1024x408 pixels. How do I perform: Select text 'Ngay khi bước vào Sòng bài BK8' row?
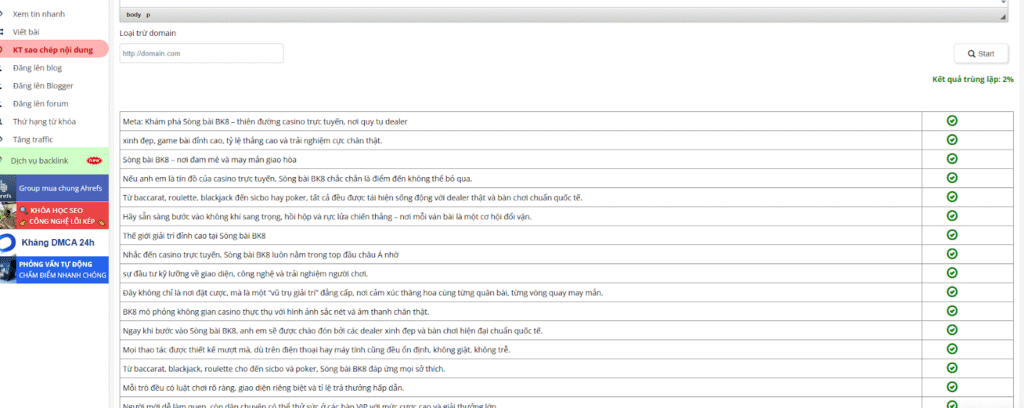point(332,331)
